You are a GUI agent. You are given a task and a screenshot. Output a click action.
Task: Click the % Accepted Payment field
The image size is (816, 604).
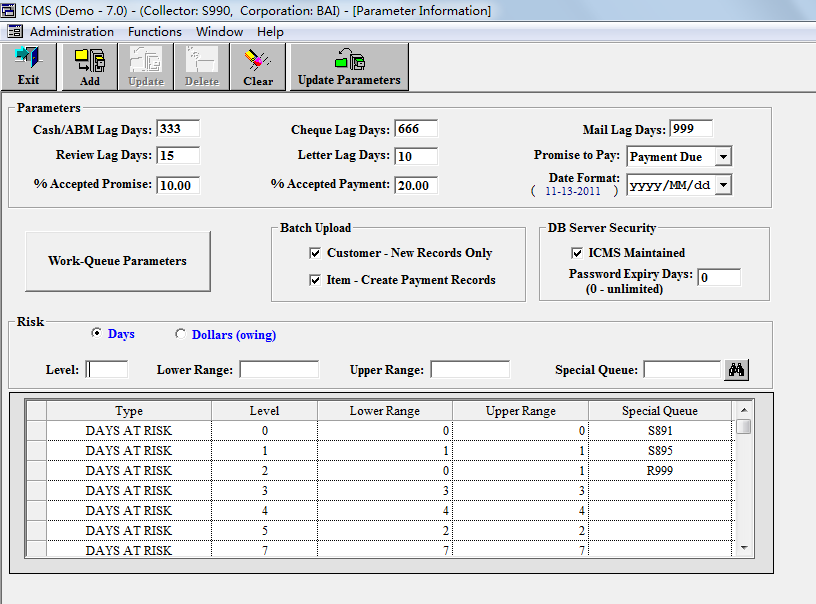point(416,186)
